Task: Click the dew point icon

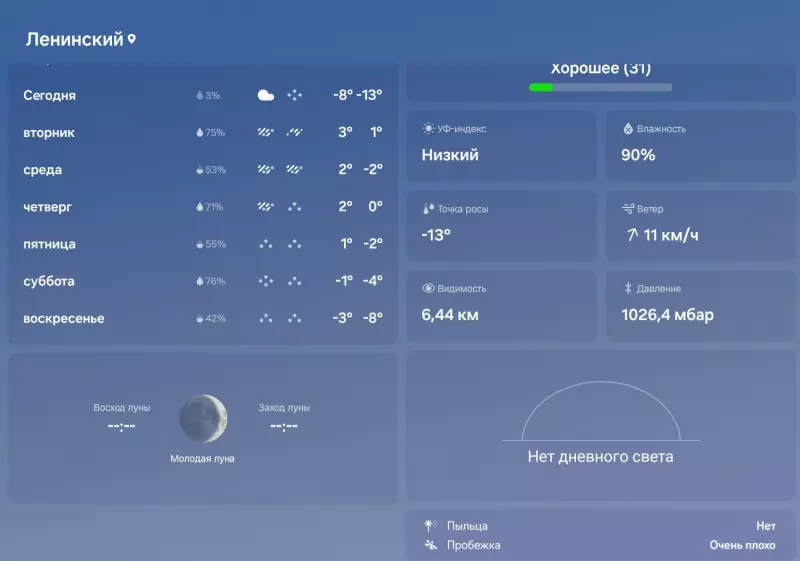Action: click(428, 209)
